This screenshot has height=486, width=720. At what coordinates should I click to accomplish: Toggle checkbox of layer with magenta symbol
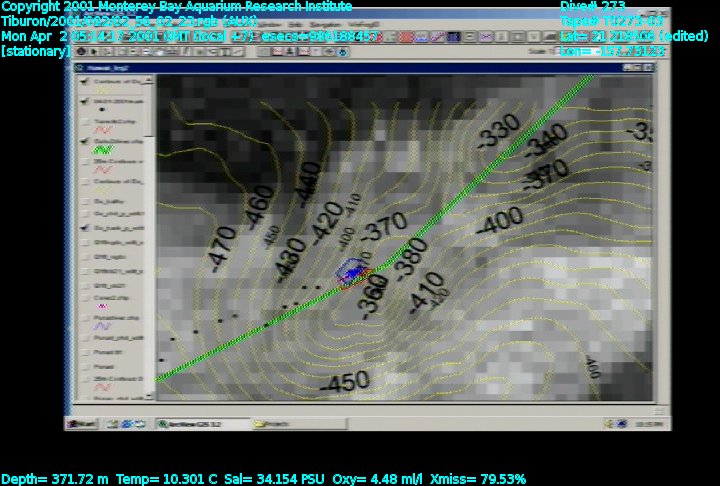coord(85,298)
